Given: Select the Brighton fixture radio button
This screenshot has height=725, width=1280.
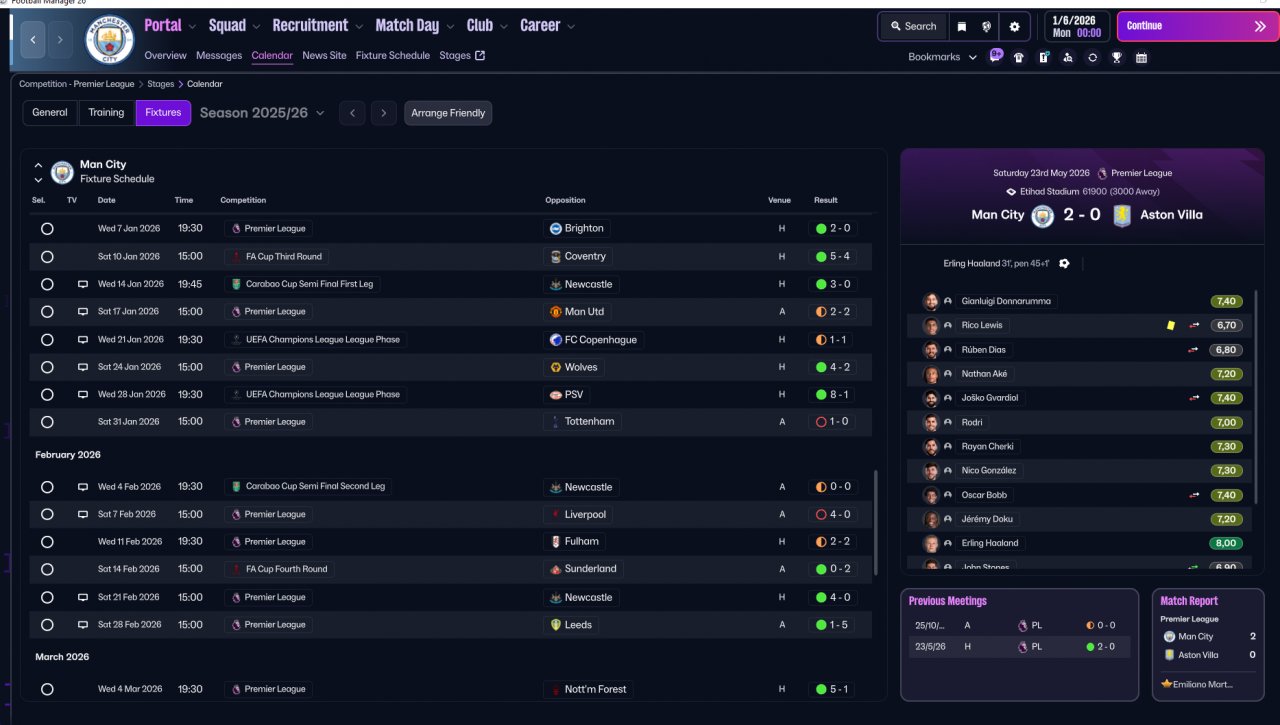Looking at the screenshot, I should tap(47, 229).
